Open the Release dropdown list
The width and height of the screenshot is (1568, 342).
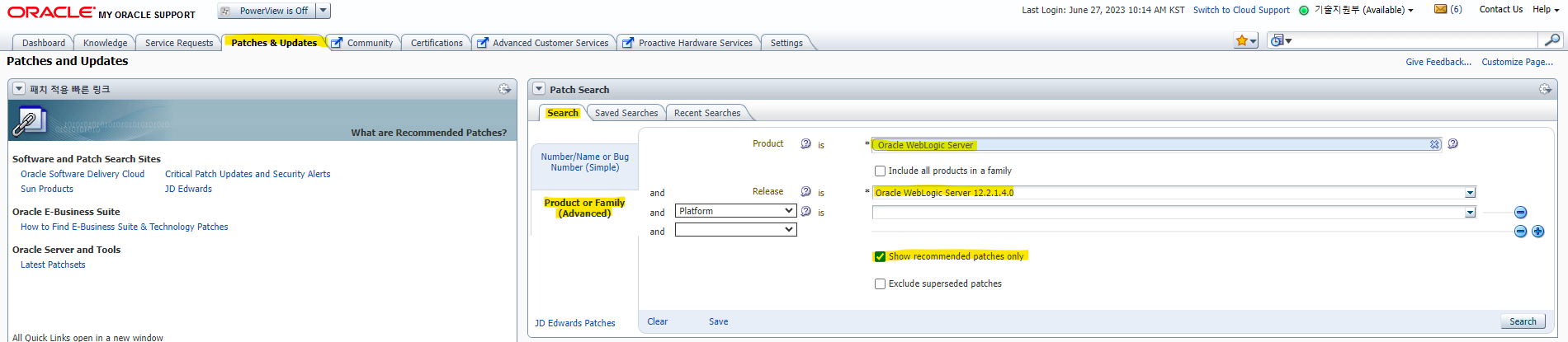(1470, 193)
